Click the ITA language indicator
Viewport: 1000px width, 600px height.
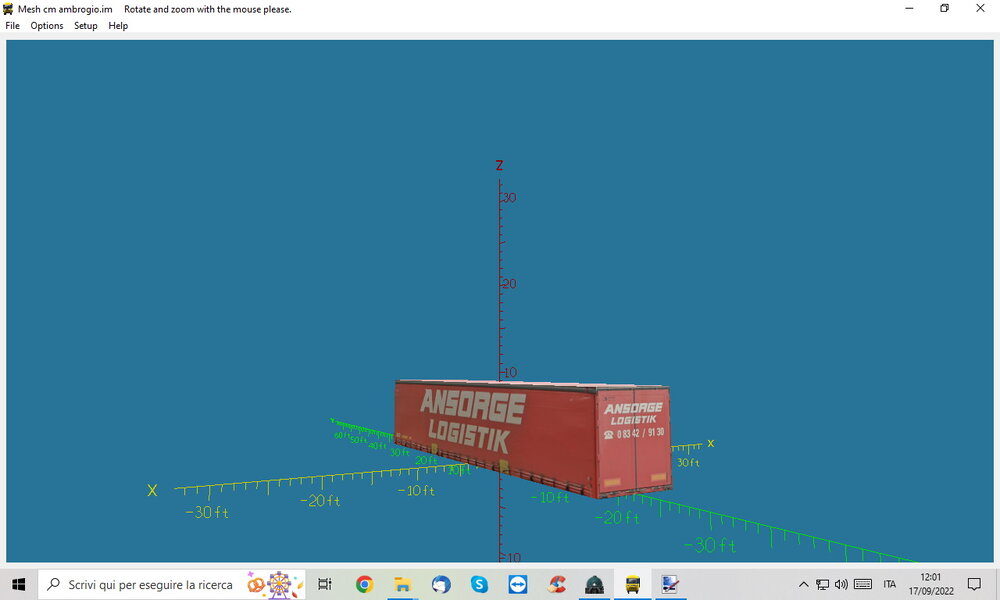[x=890, y=584]
